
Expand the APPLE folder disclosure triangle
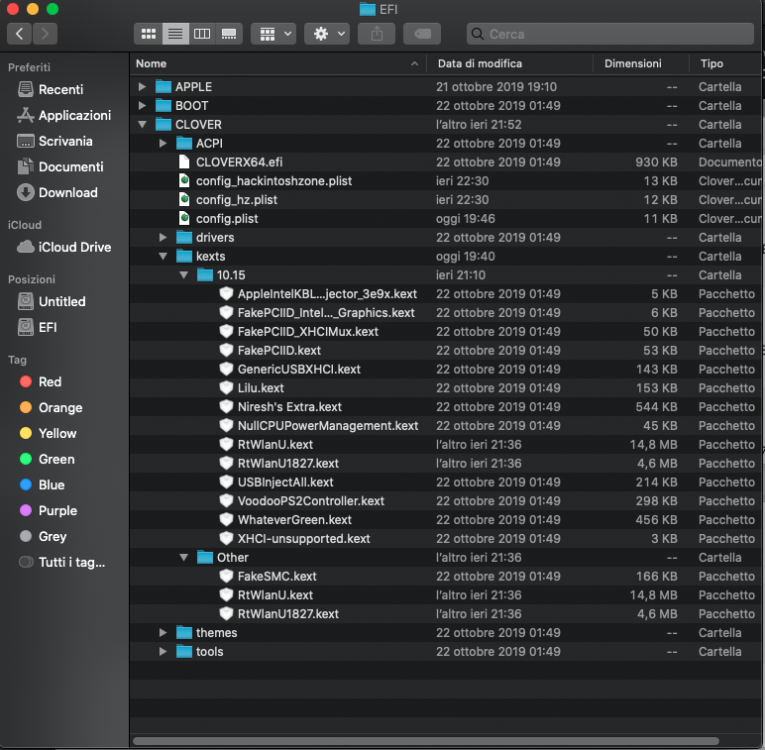pyautogui.click(x=142, y=87)
